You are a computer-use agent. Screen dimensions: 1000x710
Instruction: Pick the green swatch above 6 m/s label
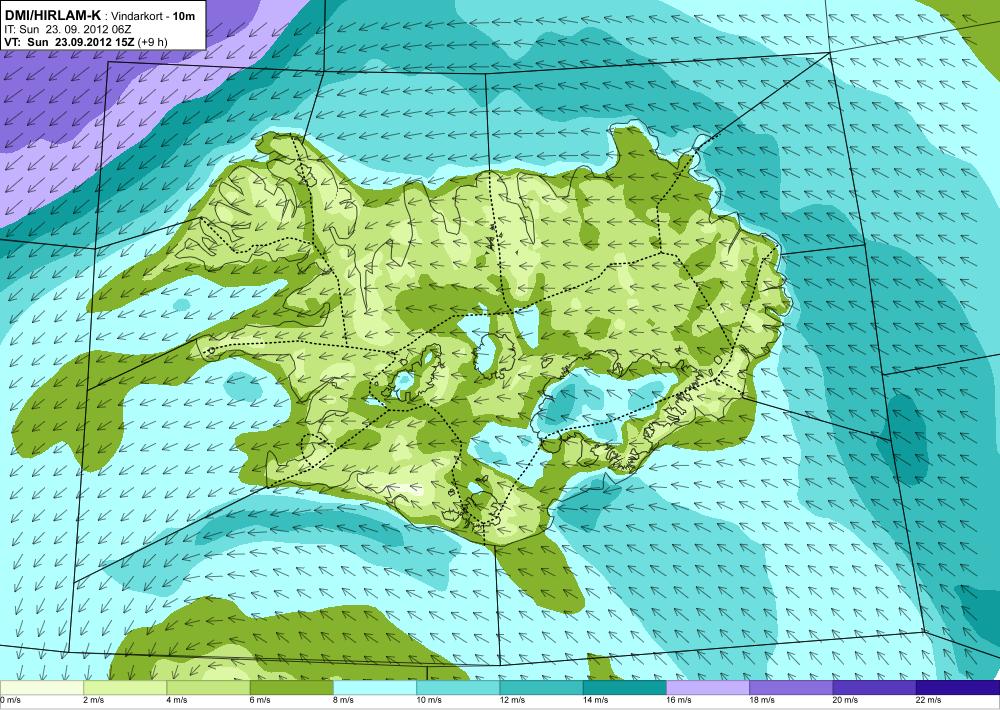click(x=291, y=688)
